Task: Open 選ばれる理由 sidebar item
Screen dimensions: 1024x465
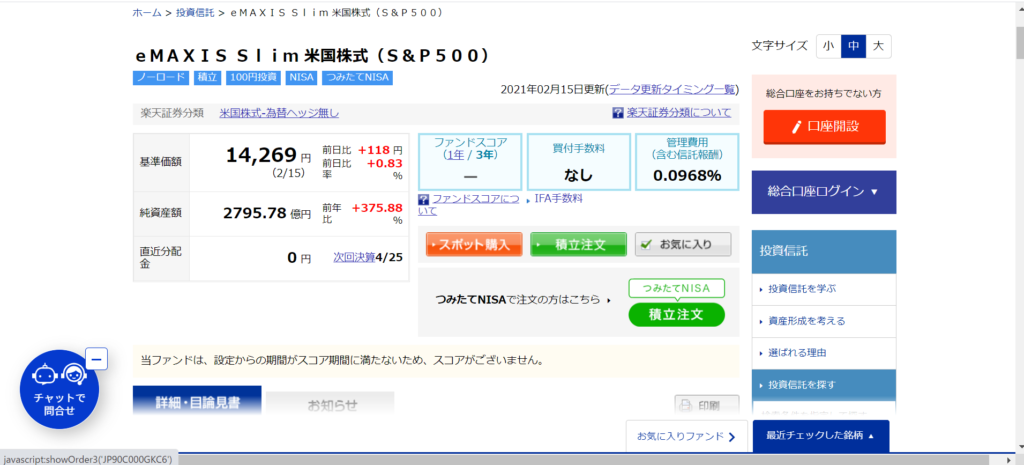Action: tap(824, 353)
